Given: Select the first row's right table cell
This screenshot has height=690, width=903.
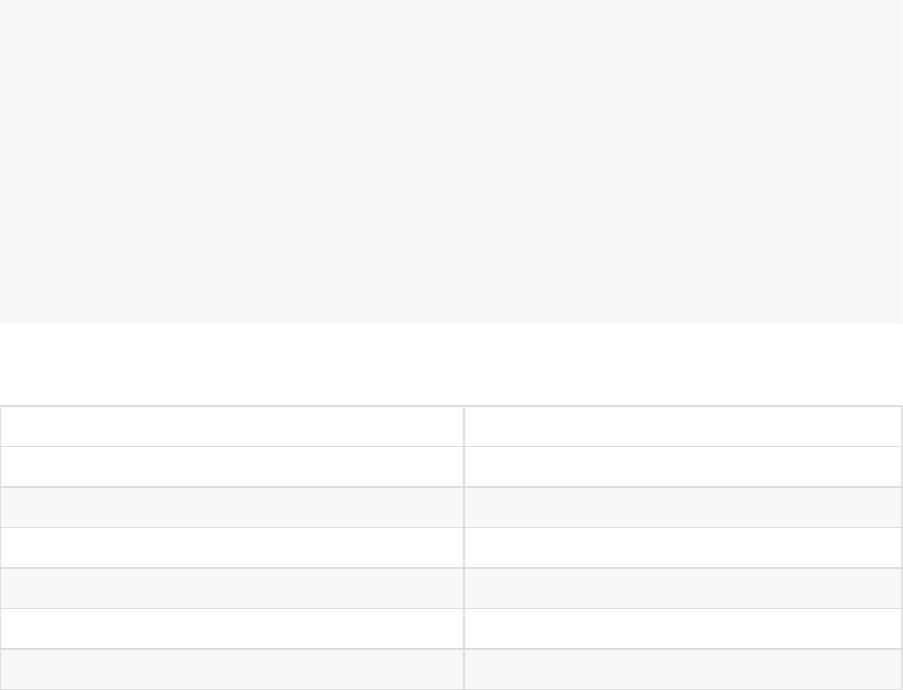Looking at the screenshot, I should point(683,426).
